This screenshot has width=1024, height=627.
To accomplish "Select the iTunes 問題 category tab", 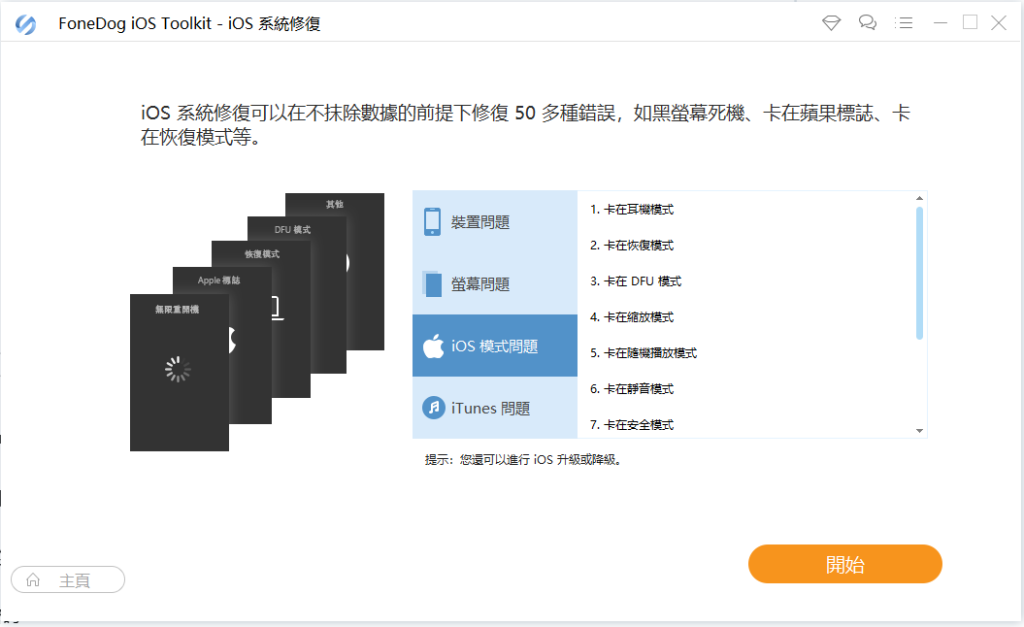I will tap(495, 408).
